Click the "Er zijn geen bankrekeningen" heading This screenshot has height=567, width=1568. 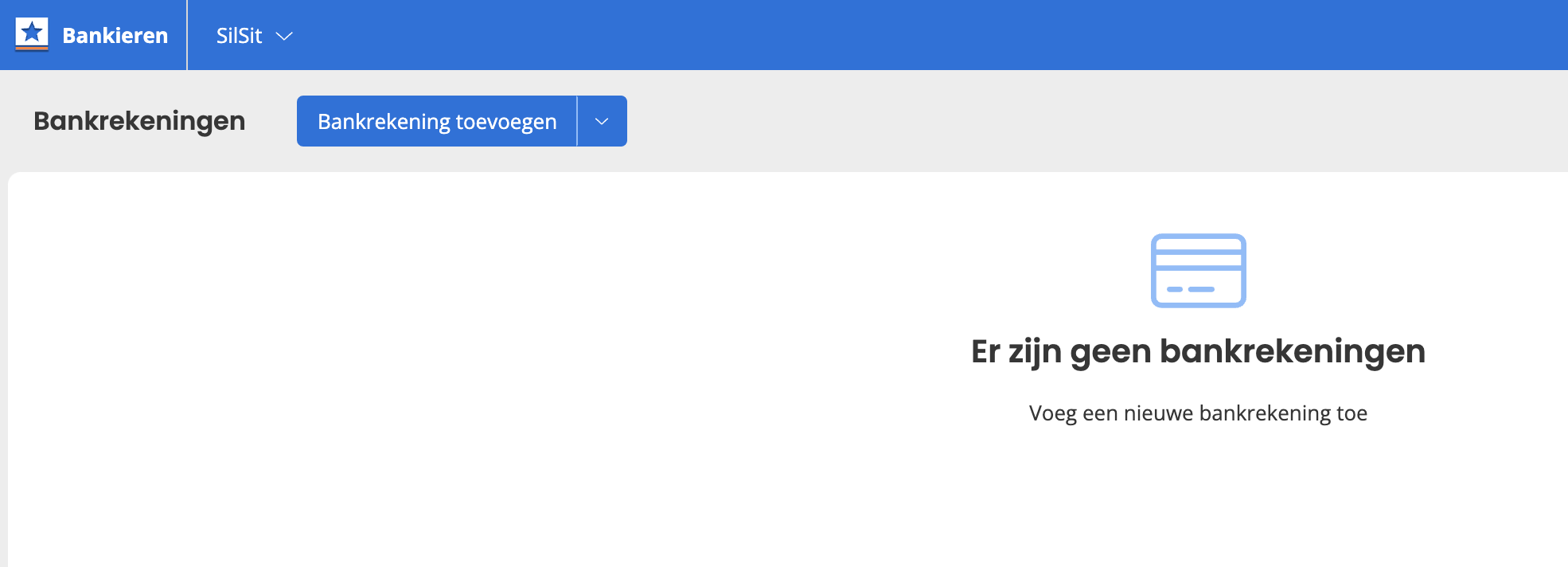[x=1198, y=351]
